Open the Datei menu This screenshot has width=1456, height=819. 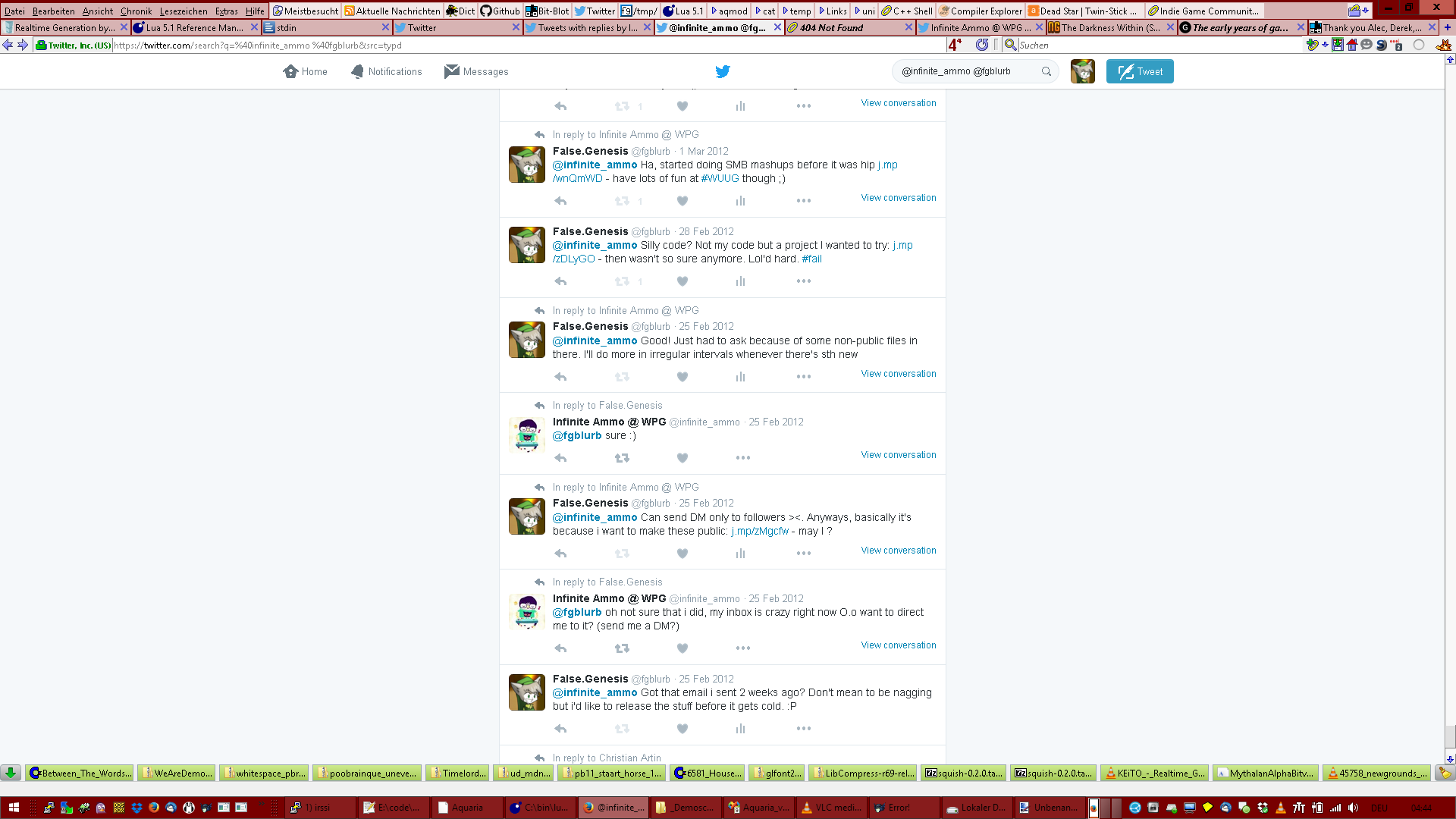pyautogui.click(x=14, y=11)
